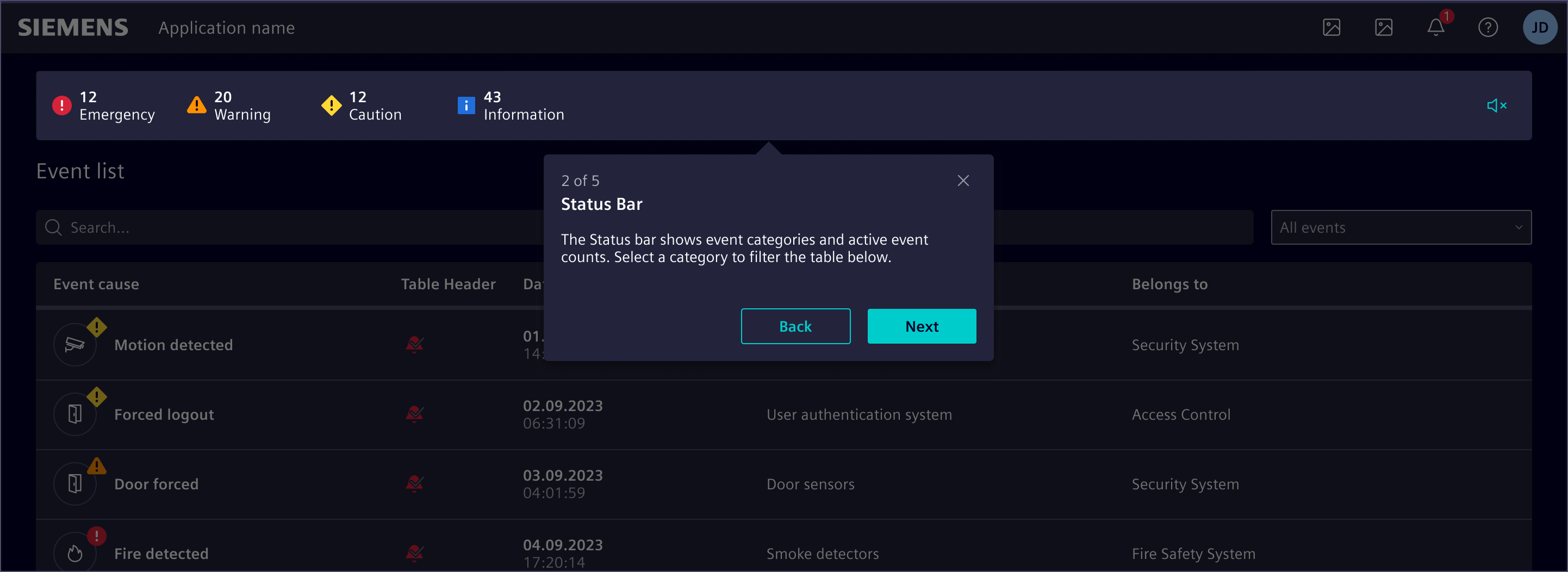
Task: Toggle the Caution category filter
Action: [362, 106]
